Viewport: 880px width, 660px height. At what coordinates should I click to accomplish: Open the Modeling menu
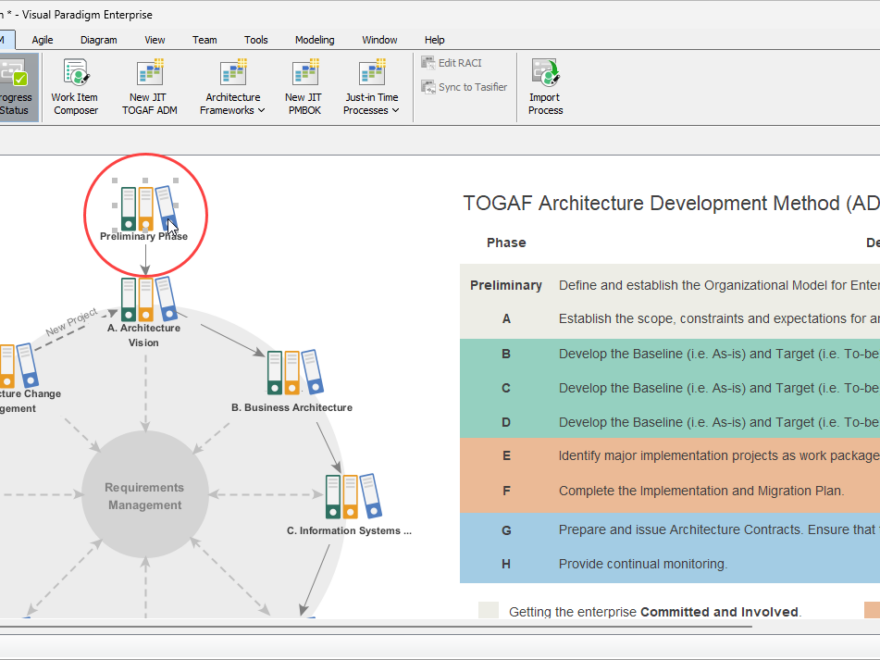[314, 40]
